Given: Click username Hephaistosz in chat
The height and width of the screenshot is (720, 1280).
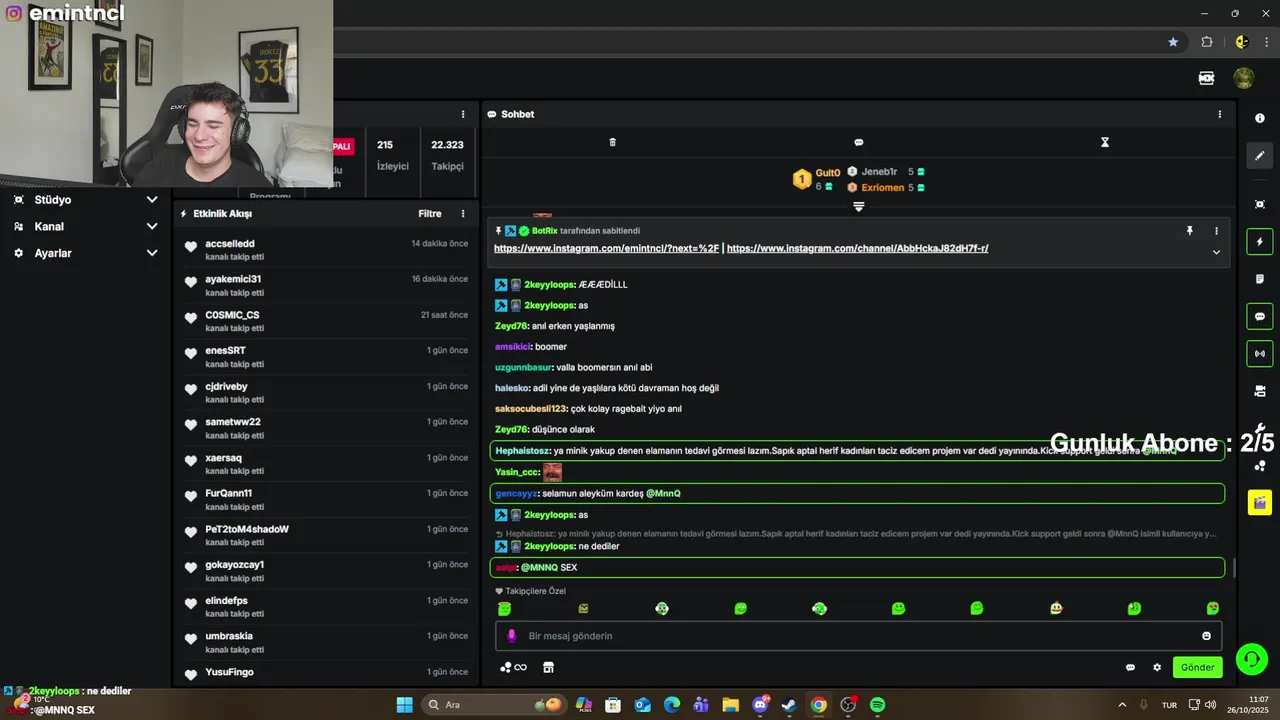Looking at the screenshot, I should click(523, 451).
